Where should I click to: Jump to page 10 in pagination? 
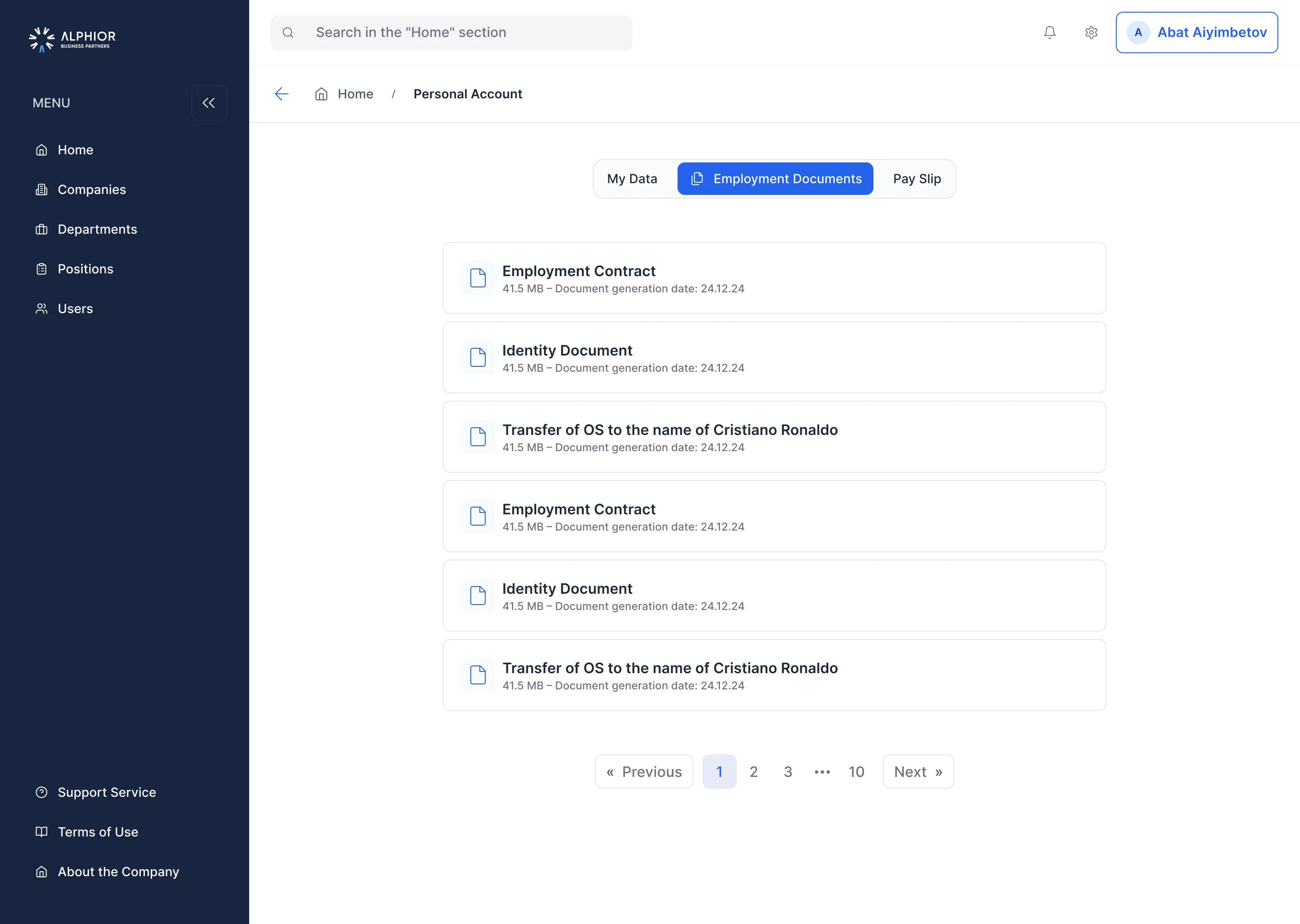pos(856,772)
